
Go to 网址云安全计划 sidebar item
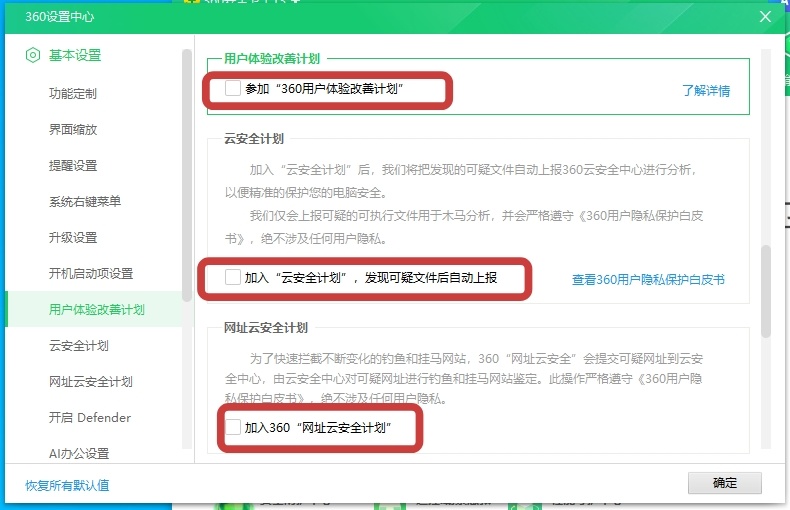[x=91, y=381]
